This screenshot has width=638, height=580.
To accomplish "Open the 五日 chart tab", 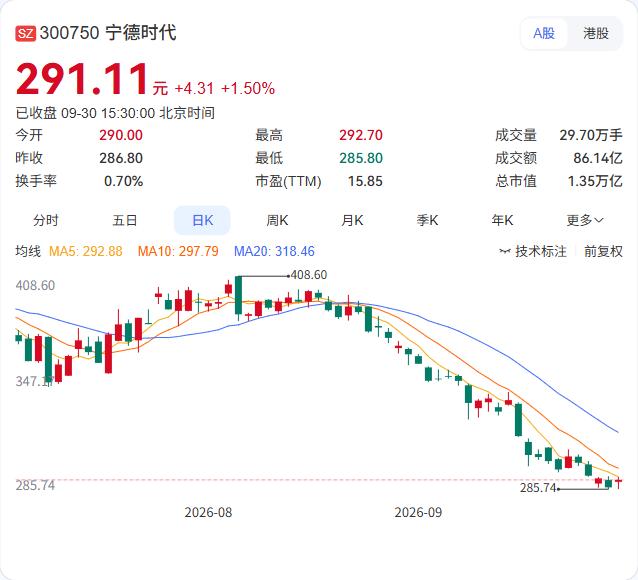I will [125, 221].
